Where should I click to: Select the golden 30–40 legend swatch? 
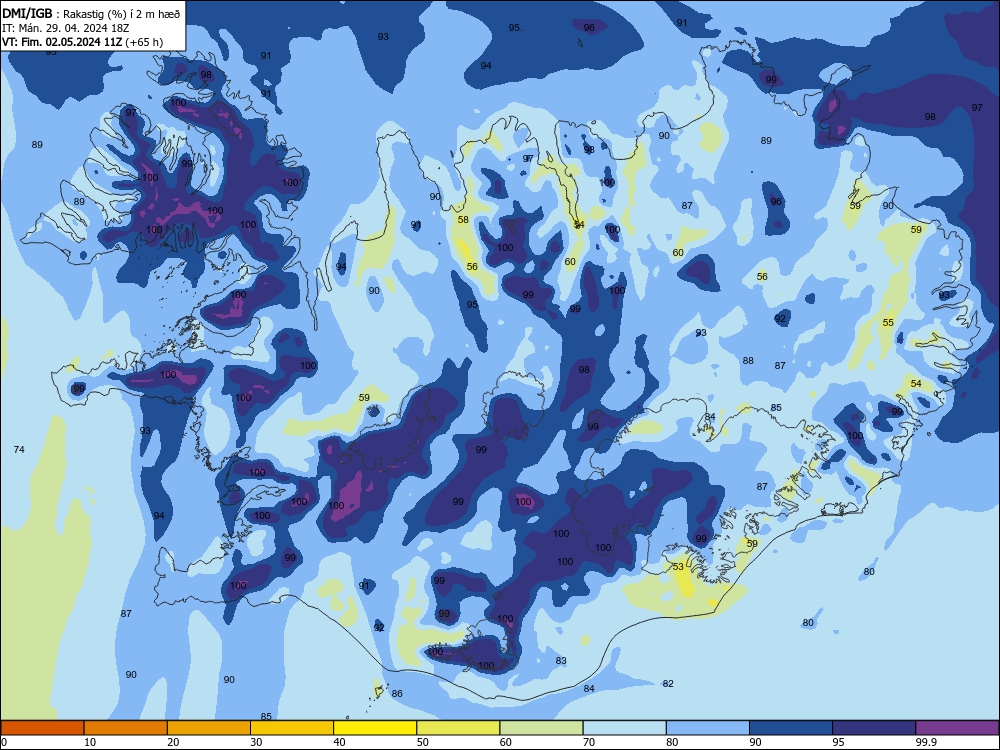tap(292, 728)
